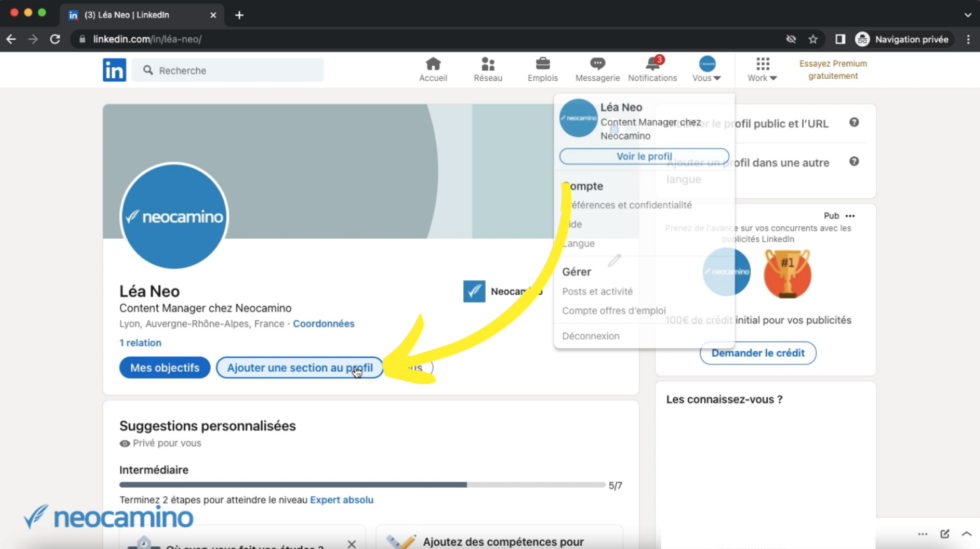
Task: Open the Coordonnées link
Action: [x=324, y=324]
